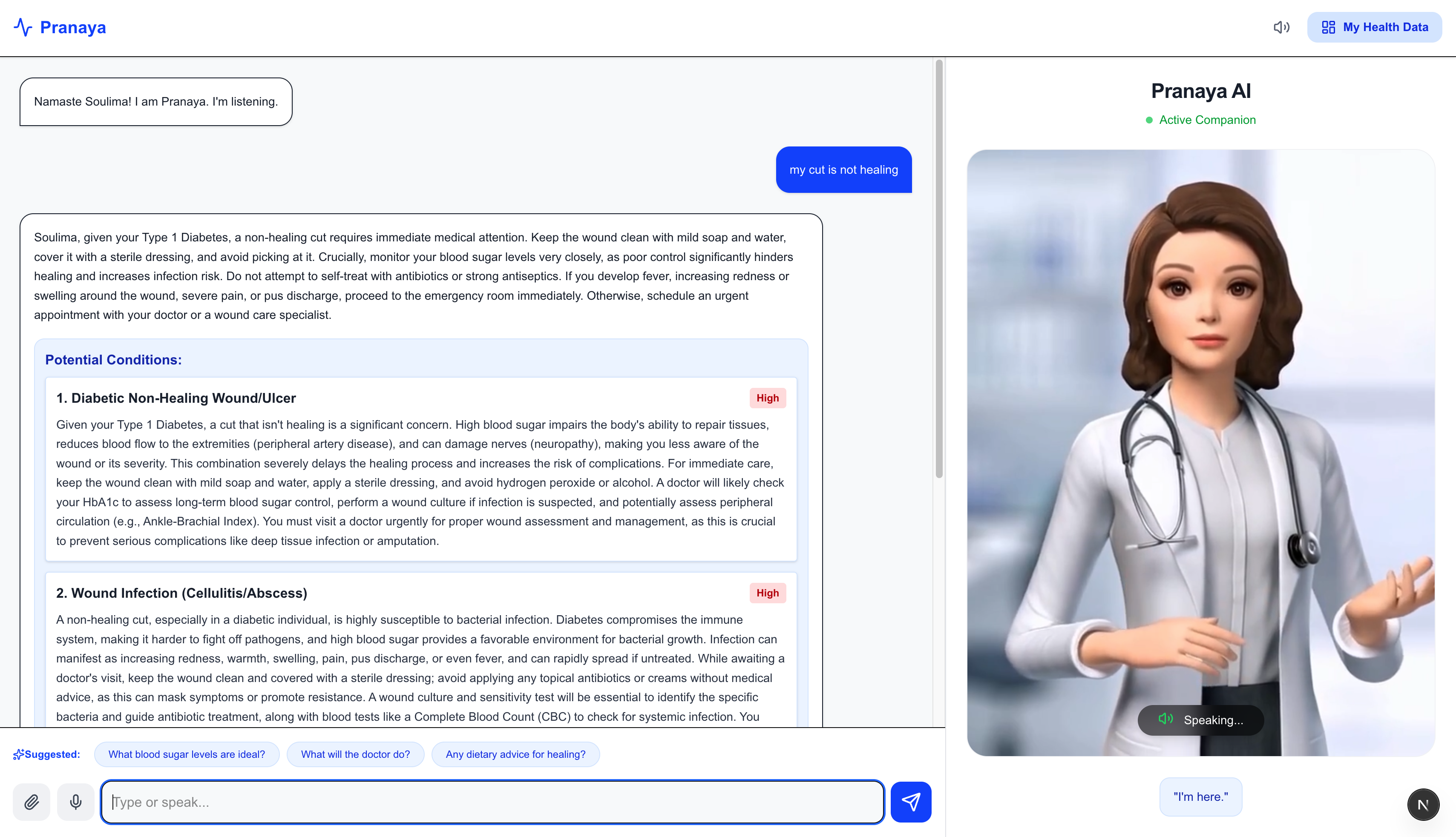Click 'What will the doctor do?' suggestion chip
The image size is (1456, 837).
click(355, 754)
